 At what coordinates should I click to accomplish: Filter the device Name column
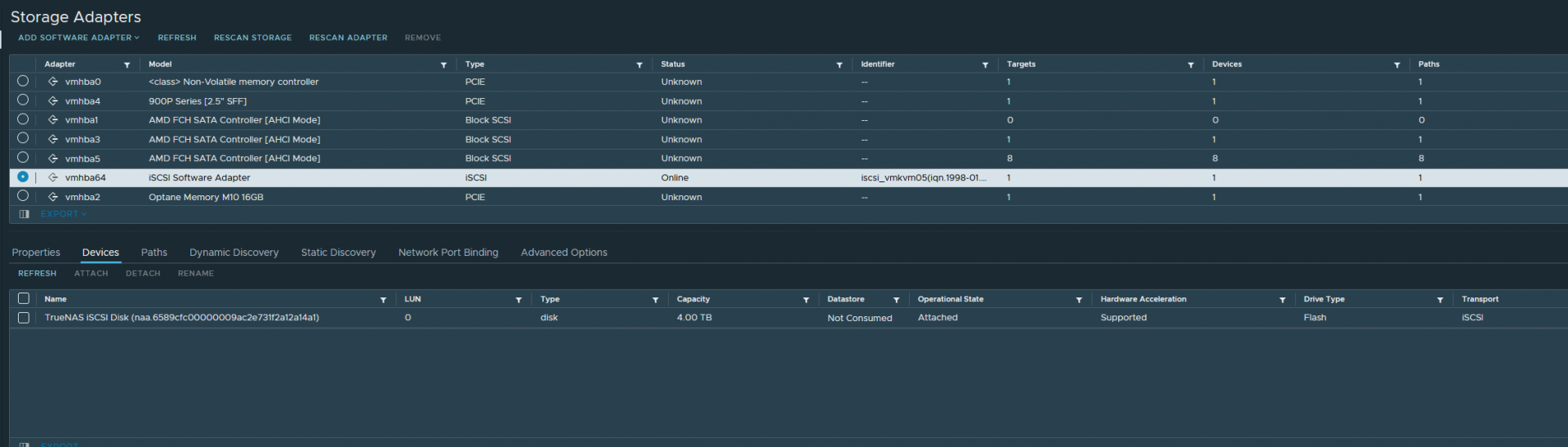pos(383,300)
